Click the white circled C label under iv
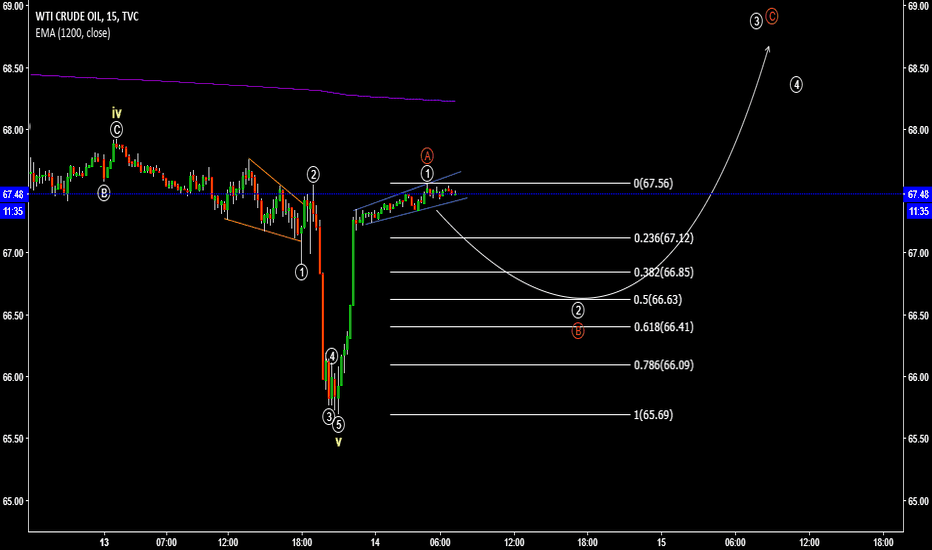932x550 pixels. (116, 130)
